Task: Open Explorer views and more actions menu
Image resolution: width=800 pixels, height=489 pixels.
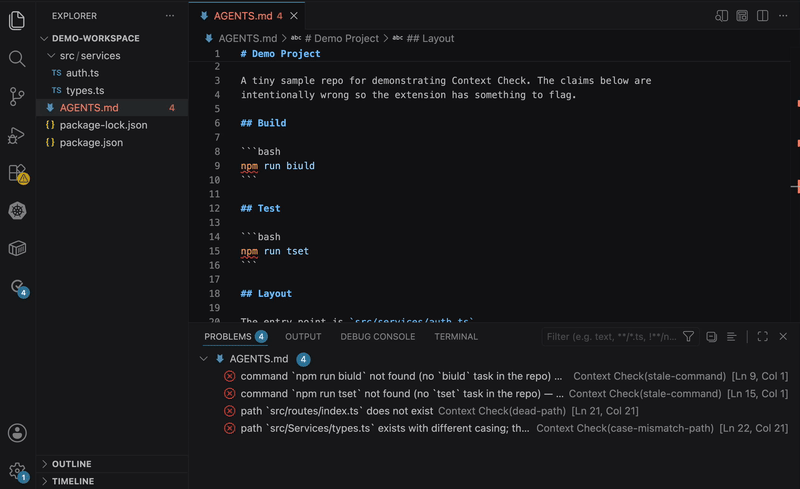Action: pos(170,16)
